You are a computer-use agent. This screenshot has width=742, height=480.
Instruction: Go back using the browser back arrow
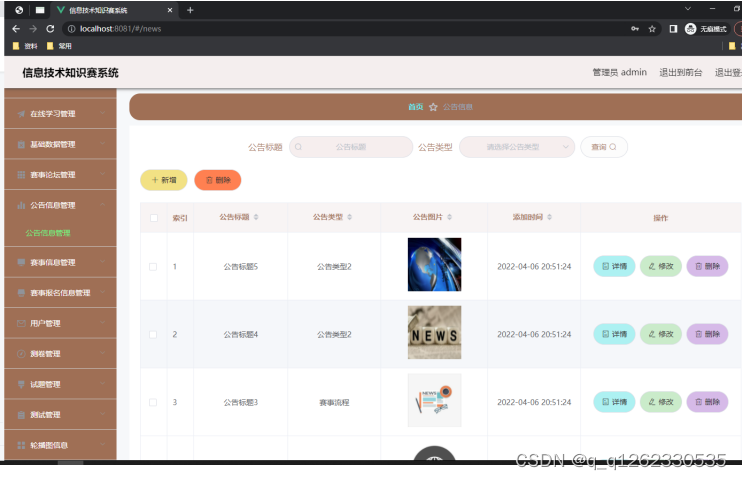(x=16, y=29)
